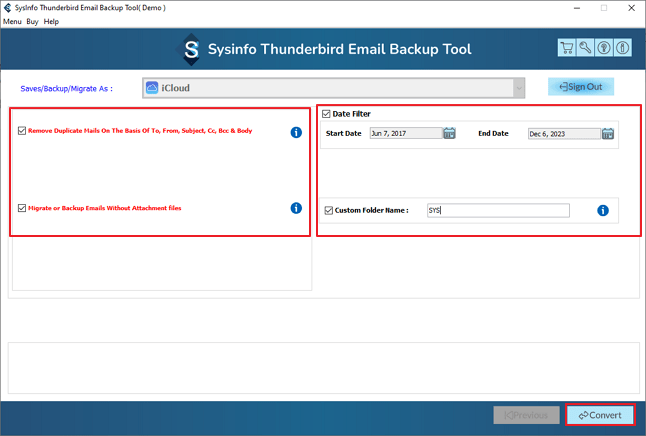Toggle the Custom Folder Name checkbox

click(329, 211)
